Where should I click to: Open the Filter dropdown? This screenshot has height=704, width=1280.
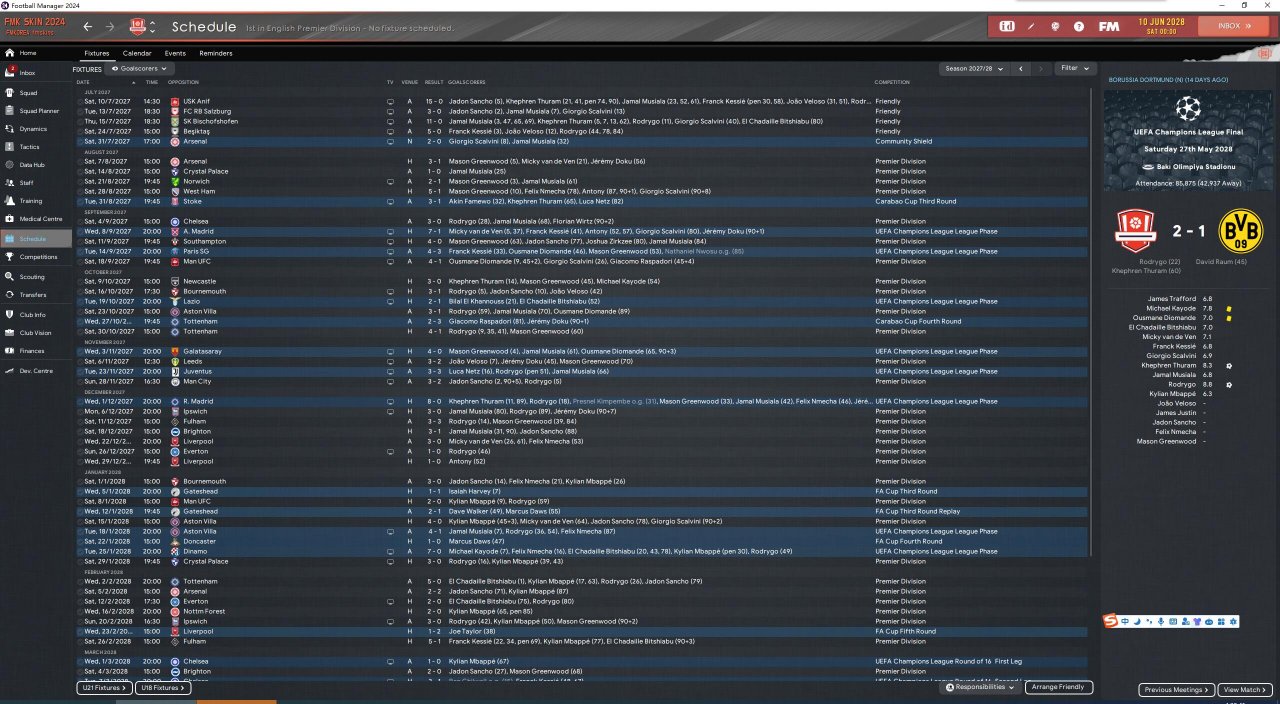coord(1074,68)
